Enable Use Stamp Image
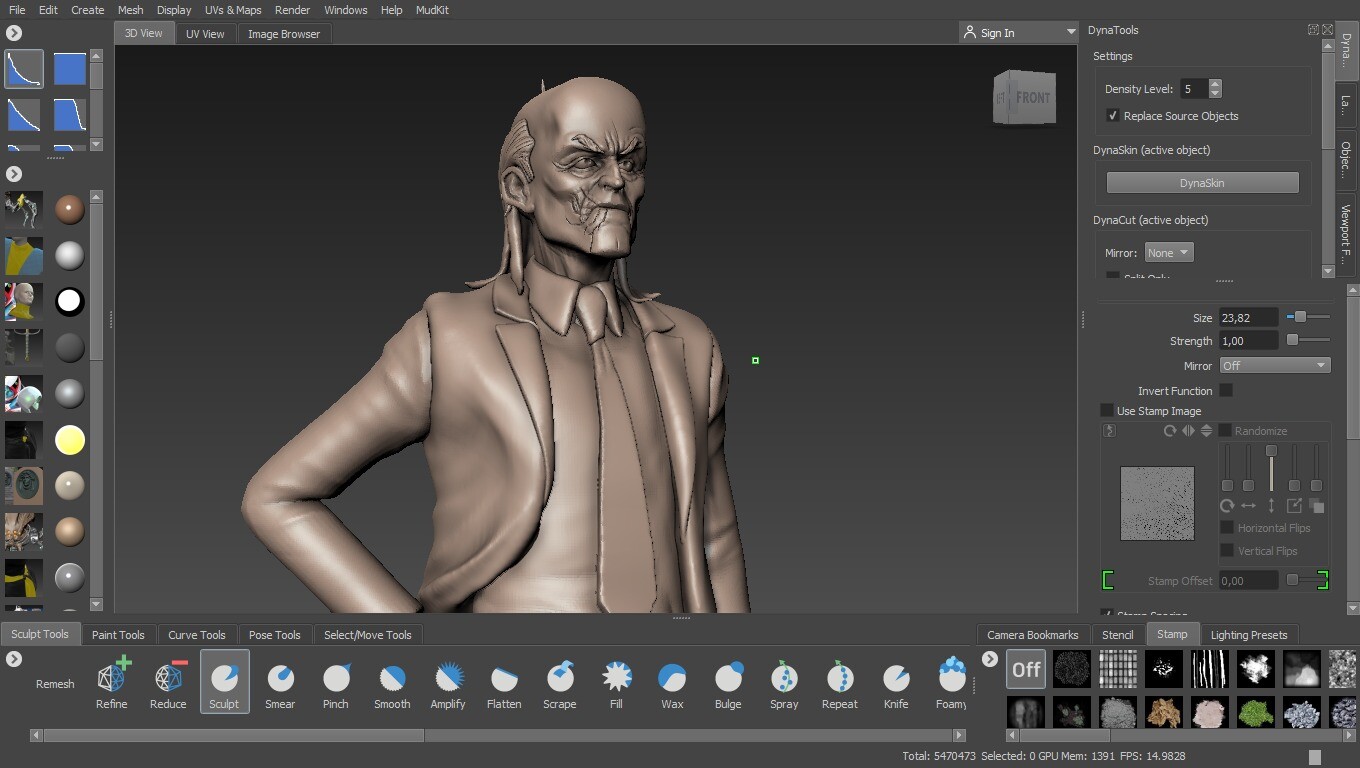The height and width of the screenshot is (768, 1360). 1107,410
